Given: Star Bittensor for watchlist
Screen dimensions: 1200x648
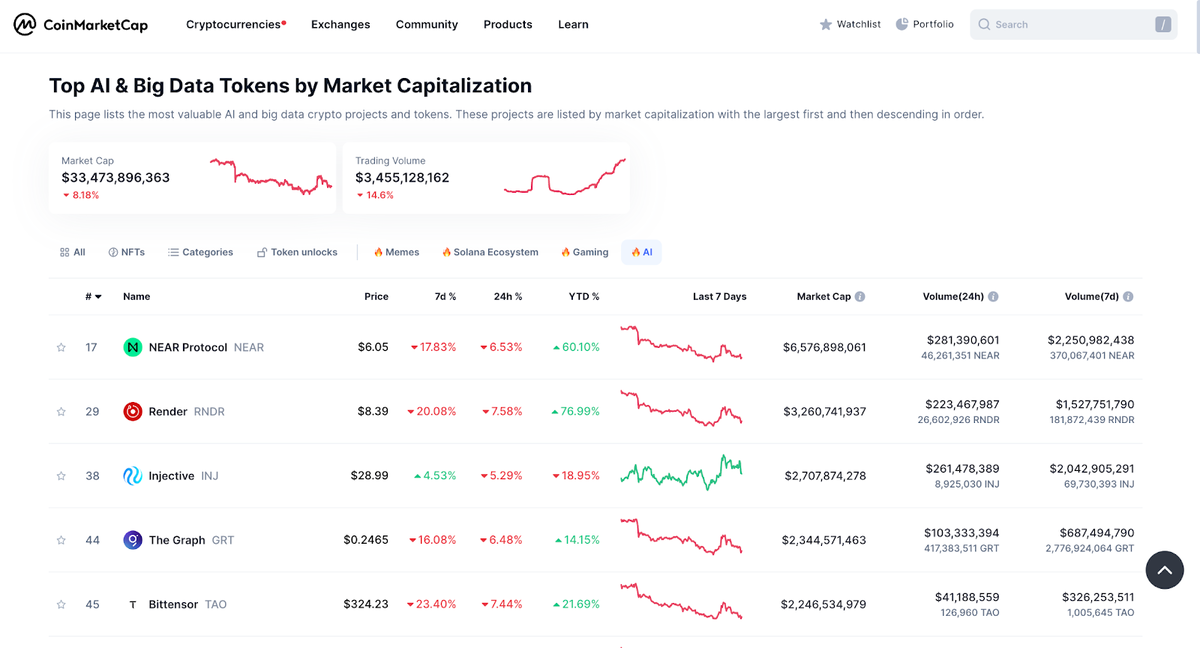Looking at the screenshot, I should click(61, 604).
